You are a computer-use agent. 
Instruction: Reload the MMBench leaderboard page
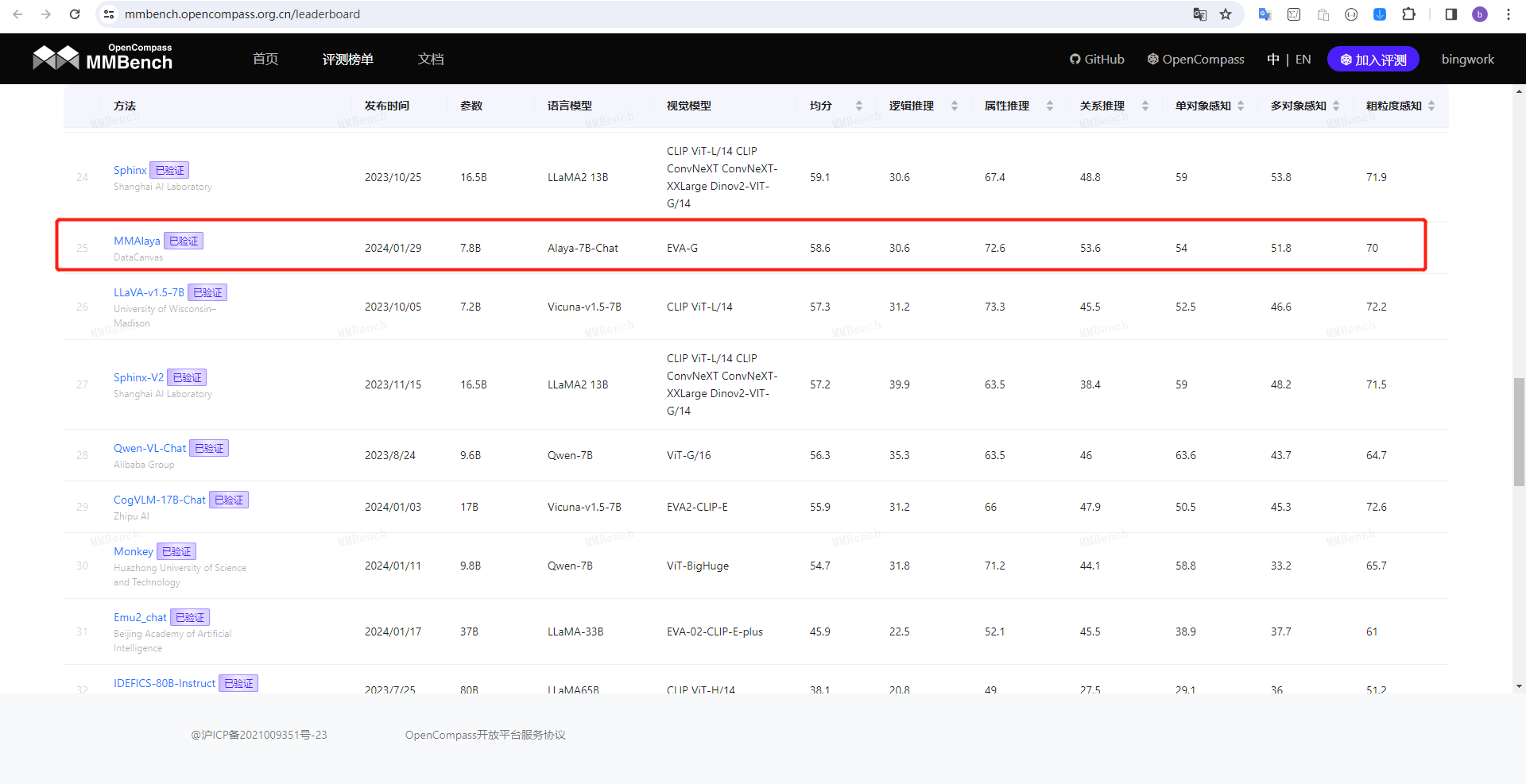point(75,14)
